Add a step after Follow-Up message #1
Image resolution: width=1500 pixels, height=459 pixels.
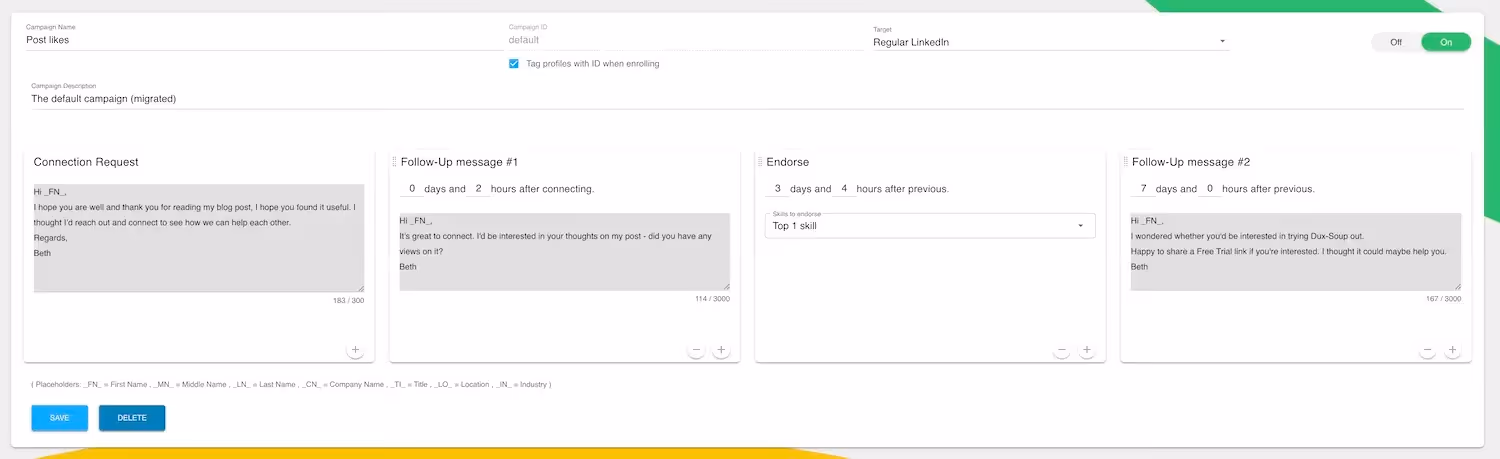[721, 351]
